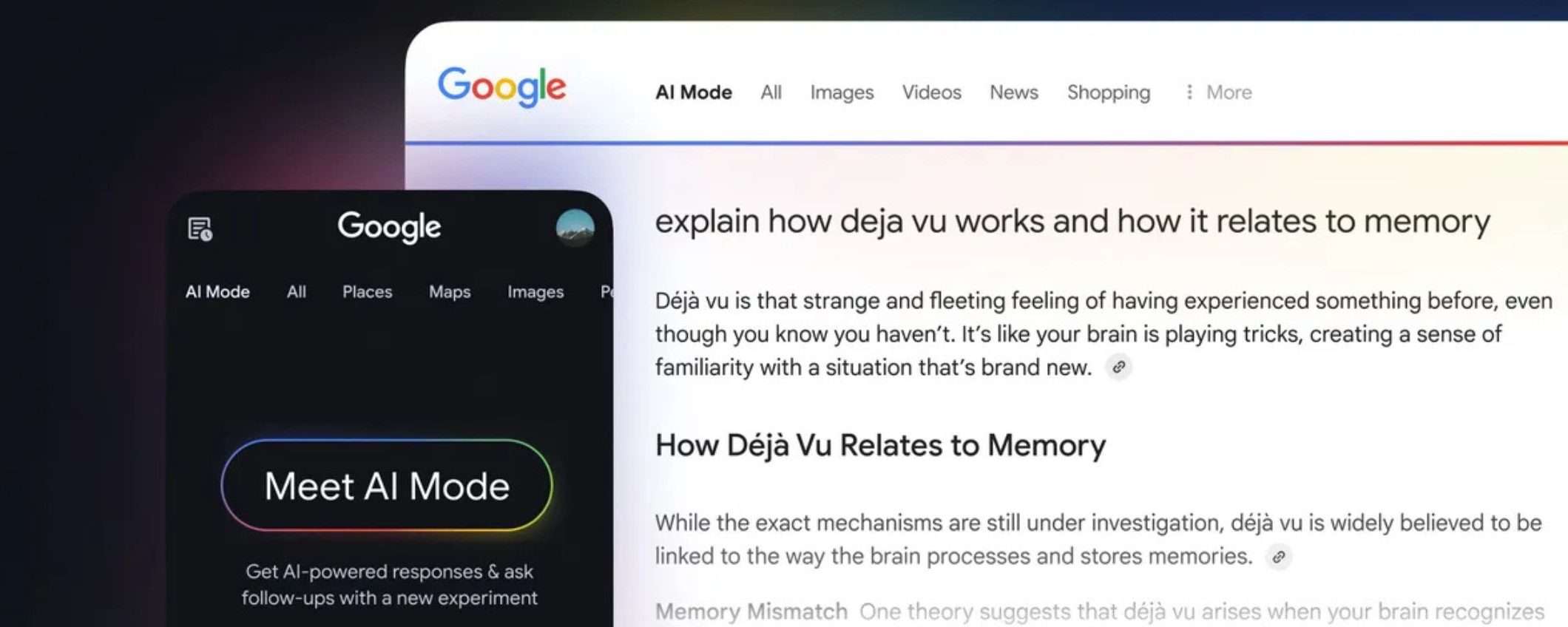Tap the Meet AI Mode button

click(387, 486)
